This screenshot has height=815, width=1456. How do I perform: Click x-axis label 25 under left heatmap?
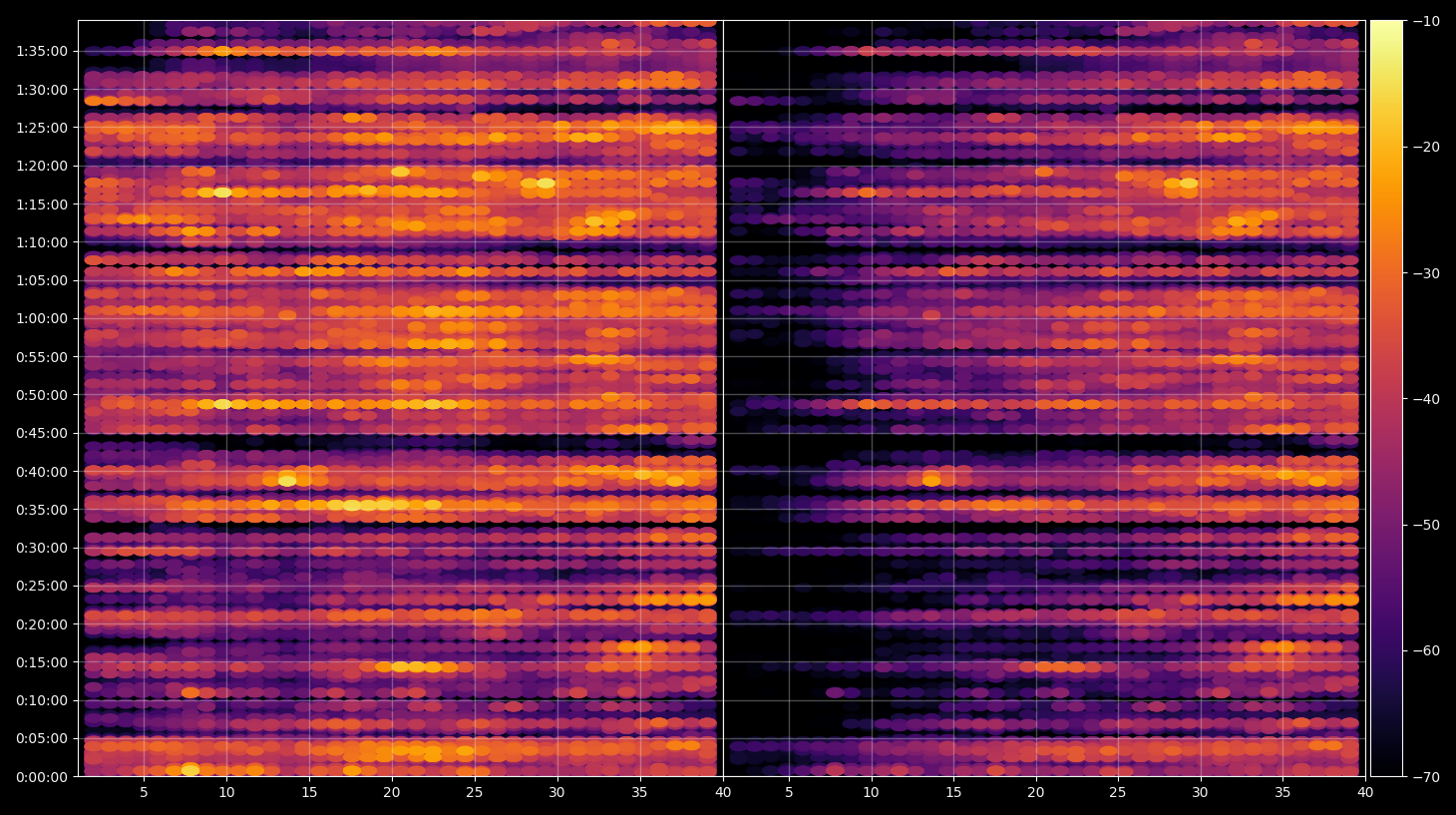(474, 793)
